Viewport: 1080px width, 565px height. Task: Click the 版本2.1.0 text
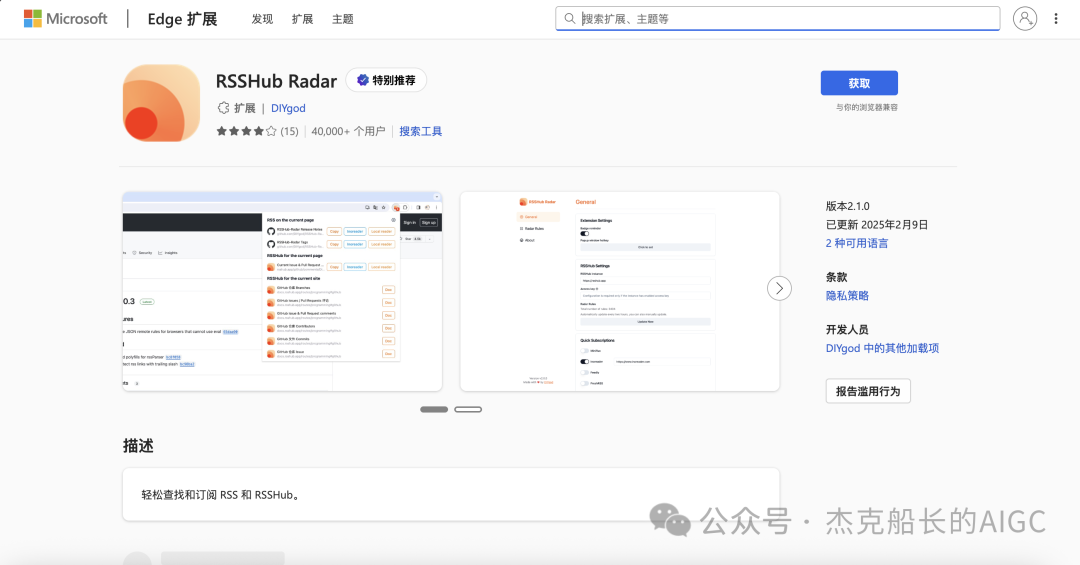[x=848, y=206]
